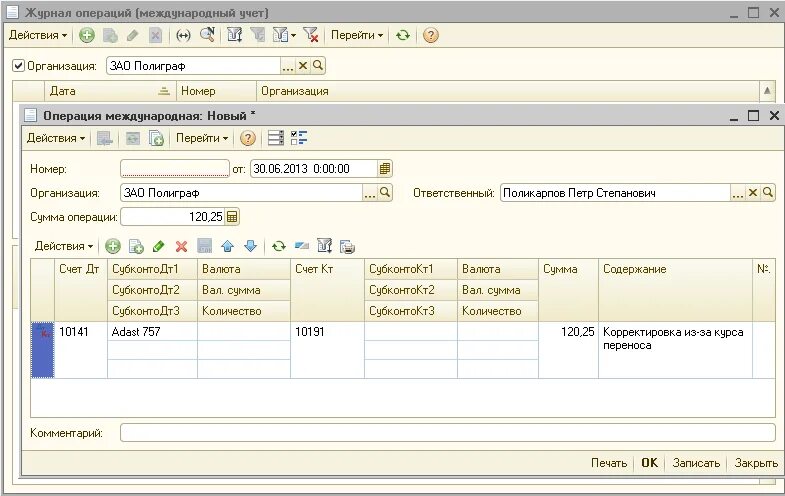Open Перейти menu in operation window
This screenshot has width=785, height=496.
click(x=202, y=138)
